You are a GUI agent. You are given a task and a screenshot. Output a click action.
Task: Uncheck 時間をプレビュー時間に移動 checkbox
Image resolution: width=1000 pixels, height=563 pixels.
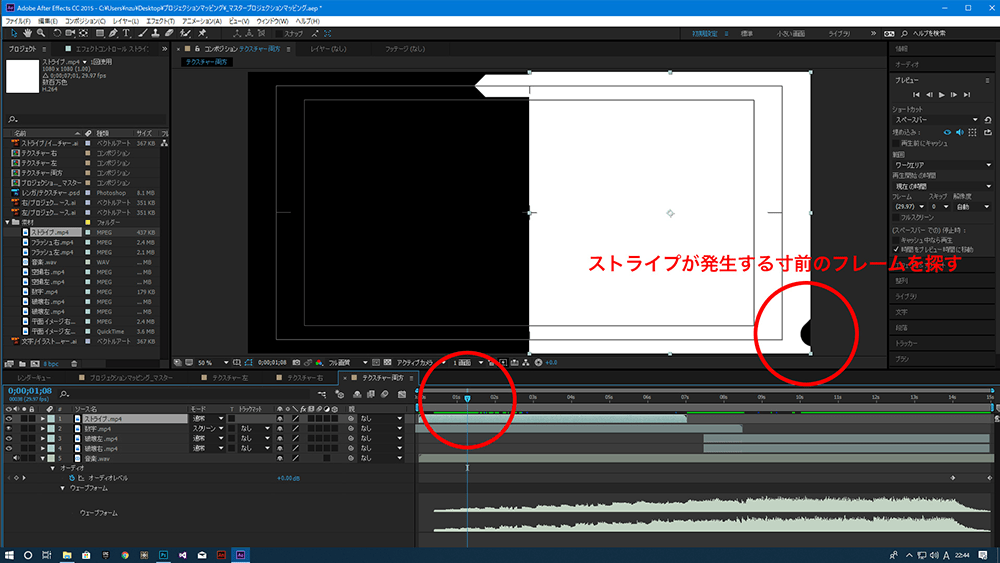tap(896, 249)
